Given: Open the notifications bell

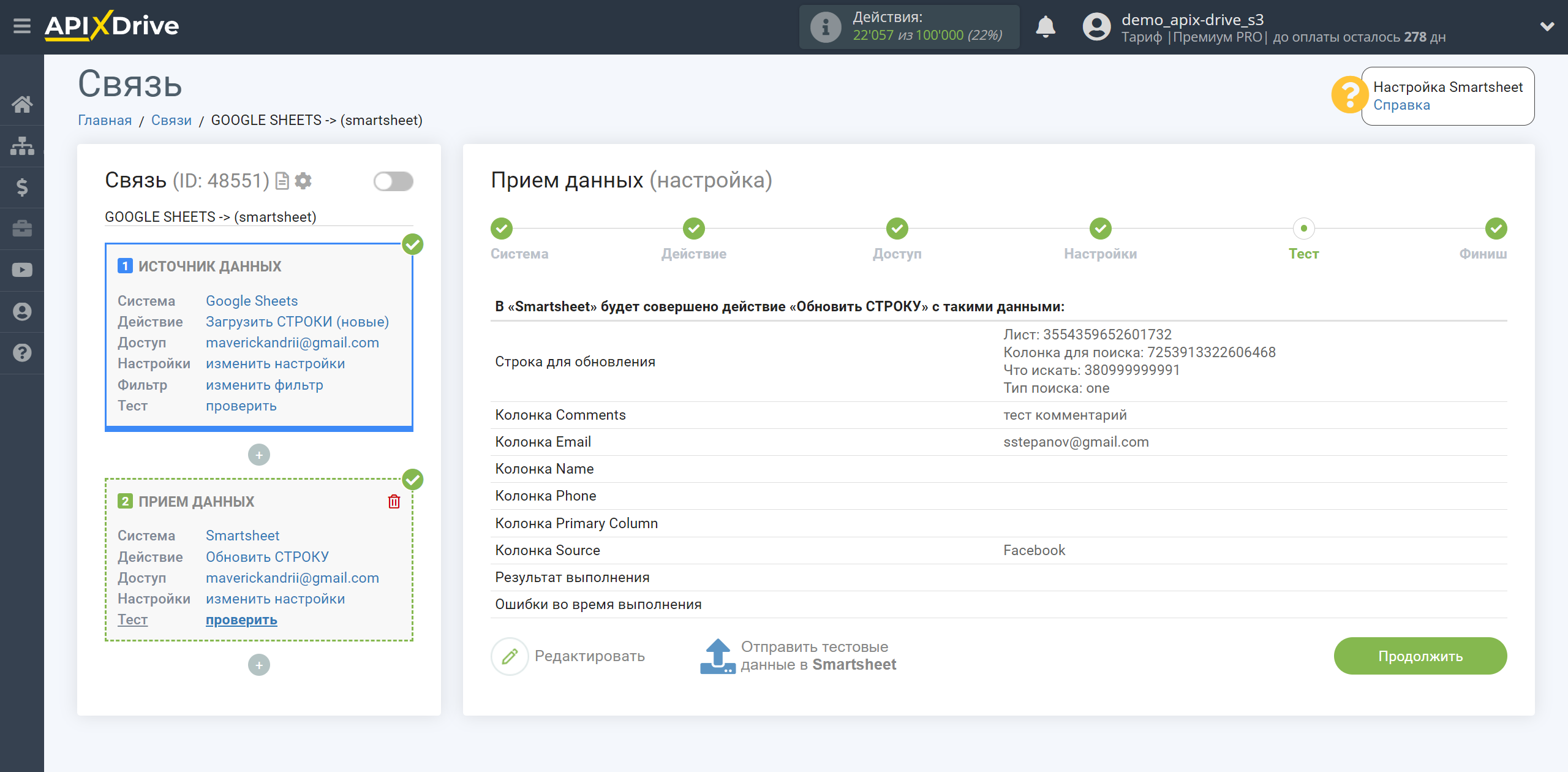Looking at the screenshot, I should [1046, 27].
